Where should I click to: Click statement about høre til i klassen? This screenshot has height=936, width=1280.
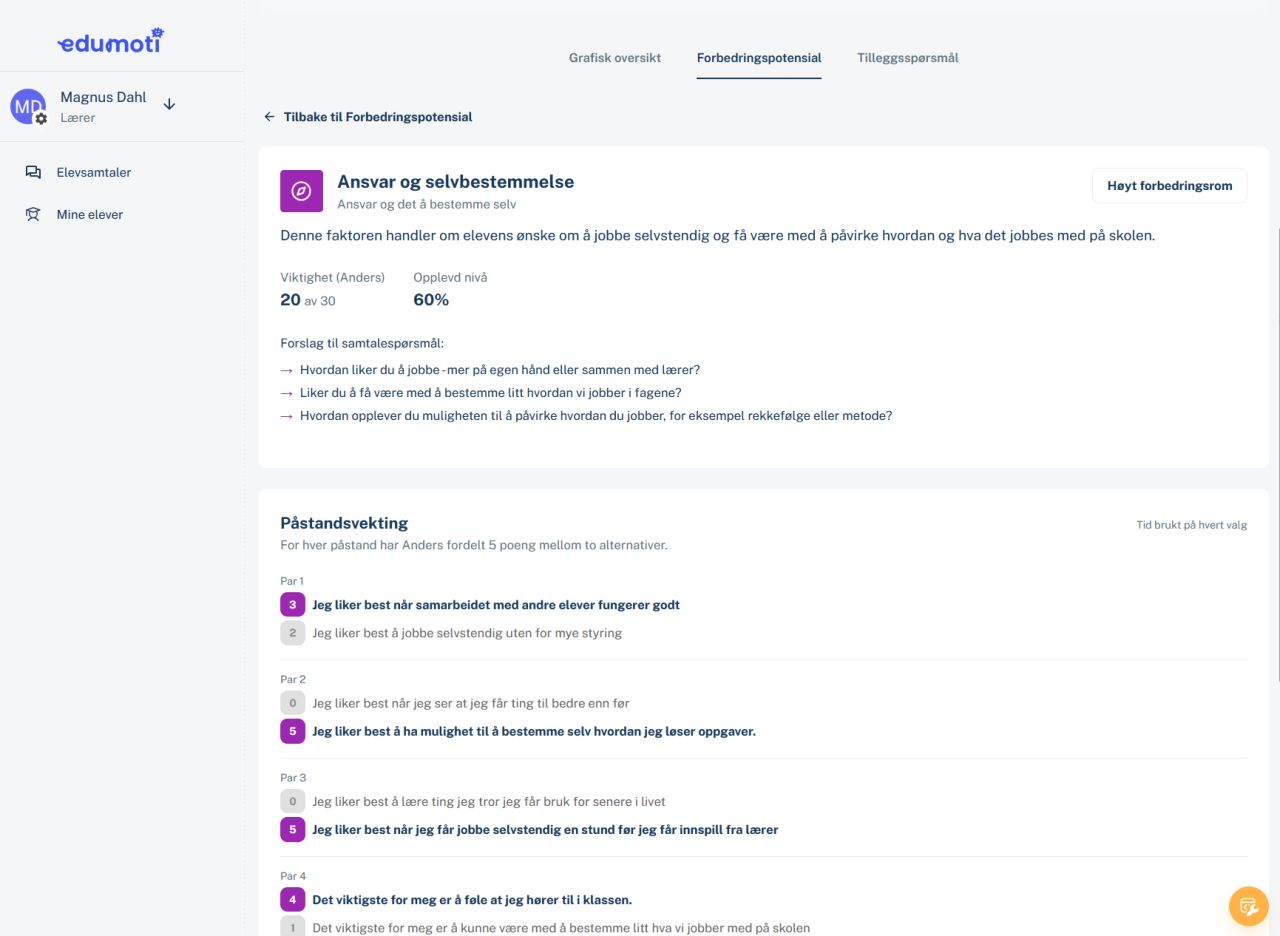(472, 899)
